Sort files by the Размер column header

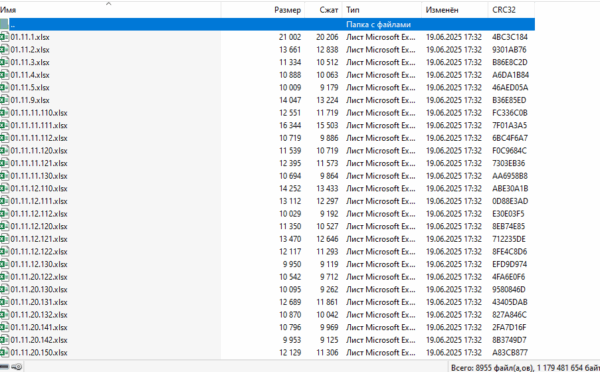pyautogui.click(x=263, y=10)
